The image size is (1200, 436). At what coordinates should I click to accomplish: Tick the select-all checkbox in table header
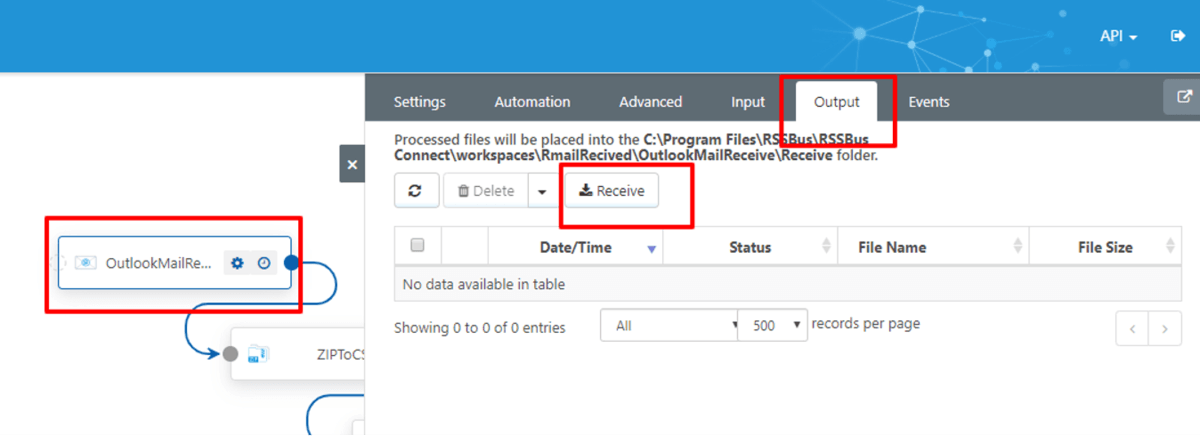(418, 246)
